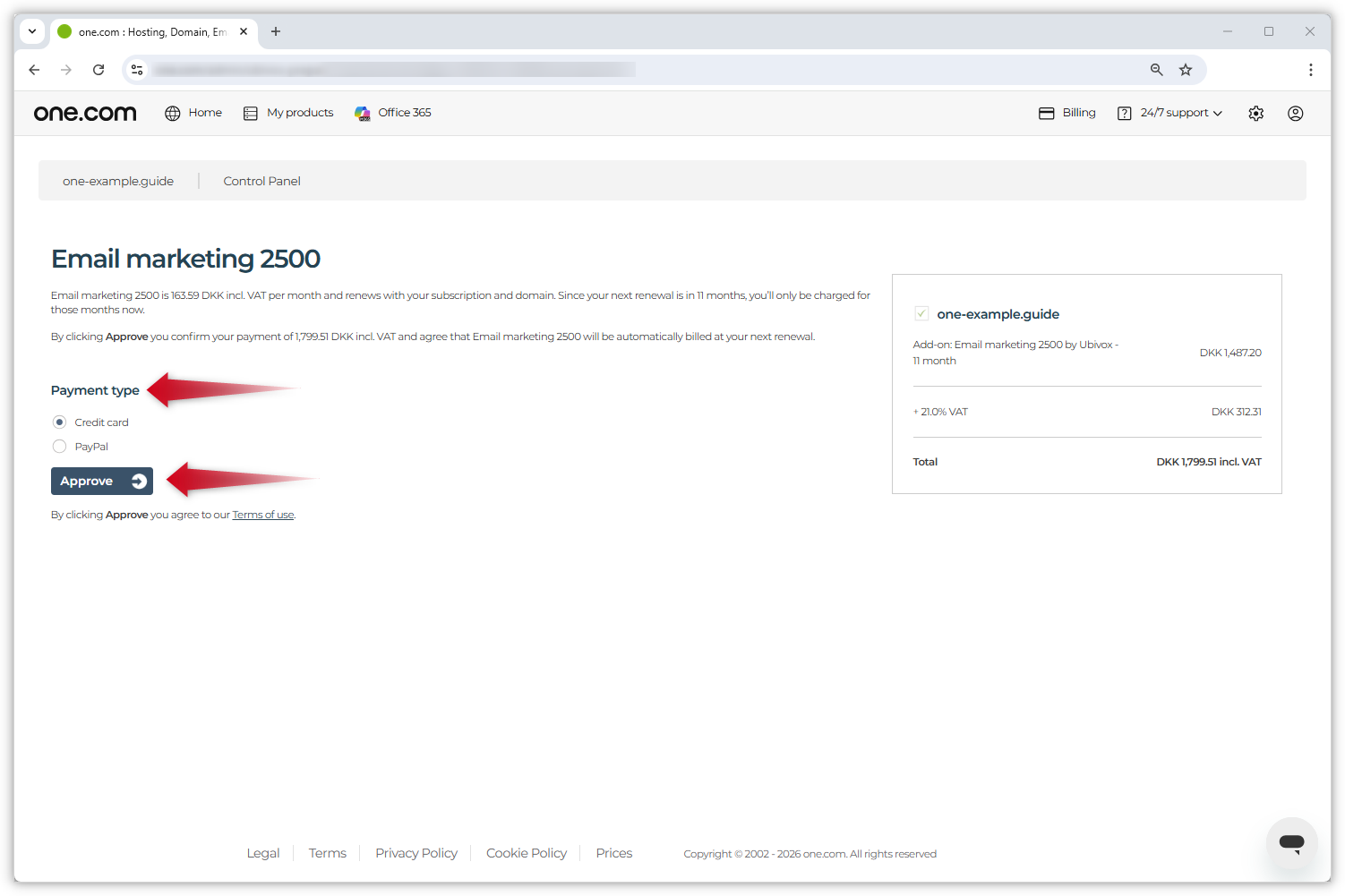Reload the page

coord(99,70)
